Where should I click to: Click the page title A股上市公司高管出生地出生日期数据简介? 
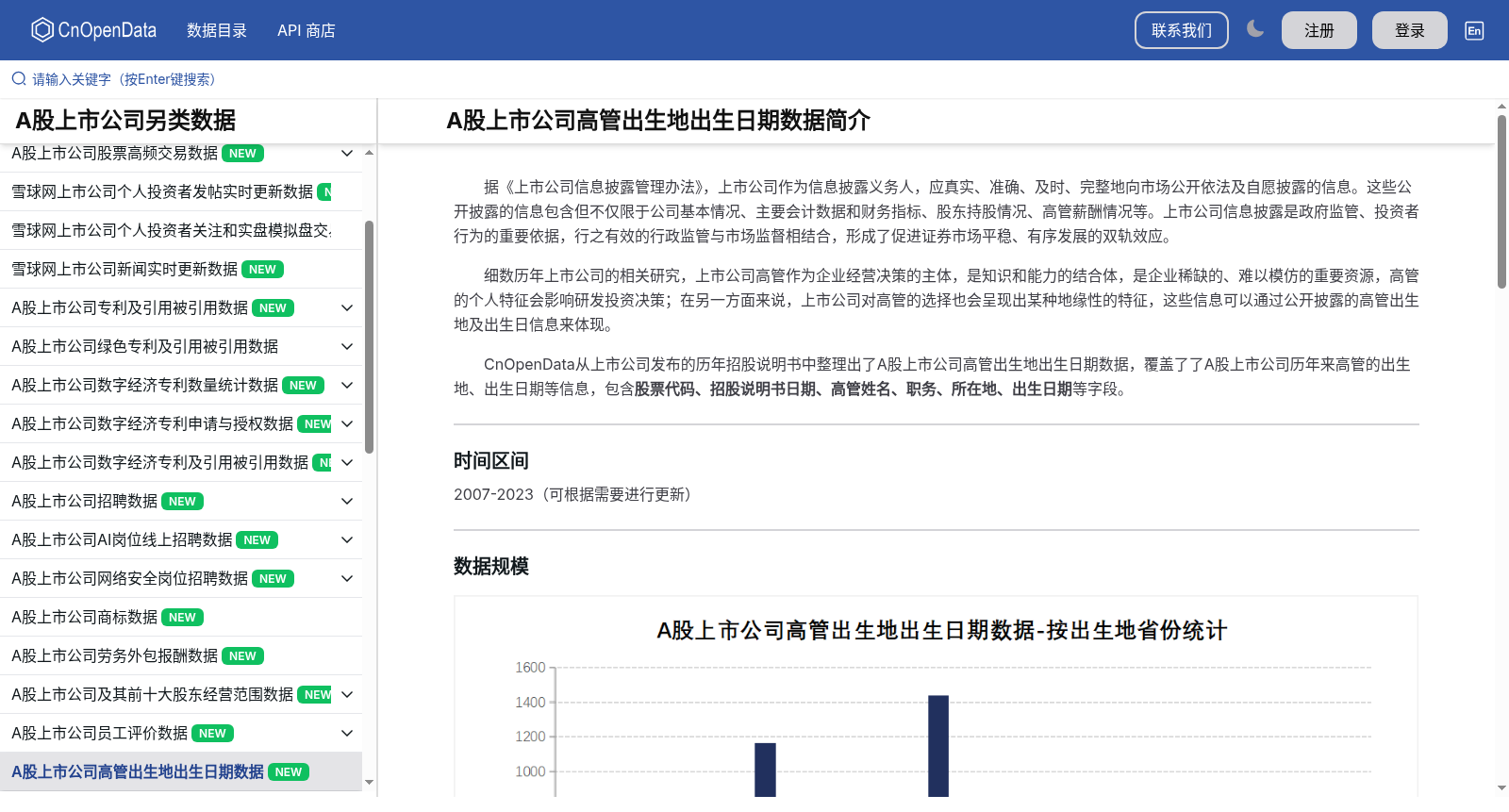658,121
